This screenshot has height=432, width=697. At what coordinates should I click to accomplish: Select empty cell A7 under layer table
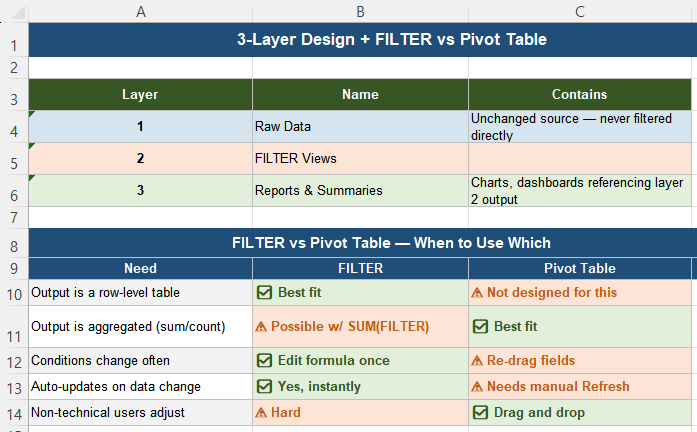(140, 217)
